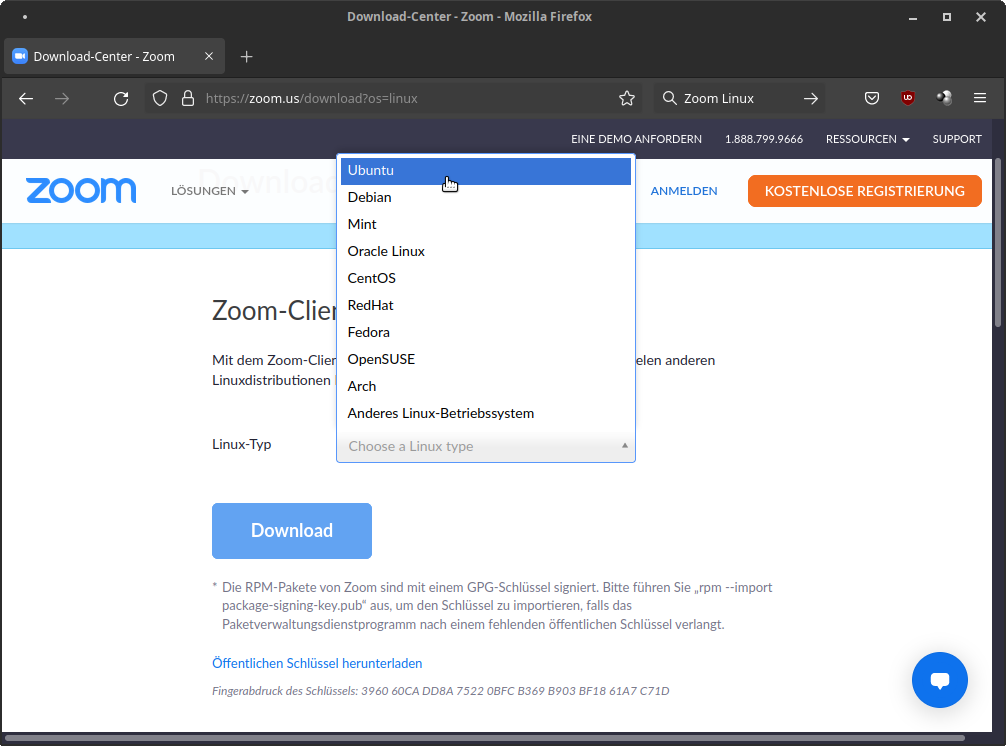Select Ubuntu from the Linux type list

(x=486, y=171)
